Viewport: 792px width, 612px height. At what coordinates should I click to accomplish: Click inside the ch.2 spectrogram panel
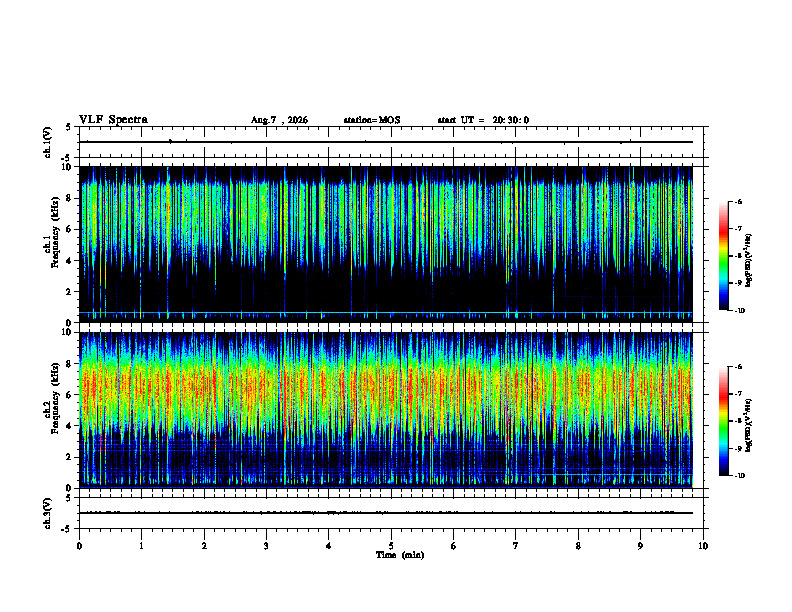(391, 410)
